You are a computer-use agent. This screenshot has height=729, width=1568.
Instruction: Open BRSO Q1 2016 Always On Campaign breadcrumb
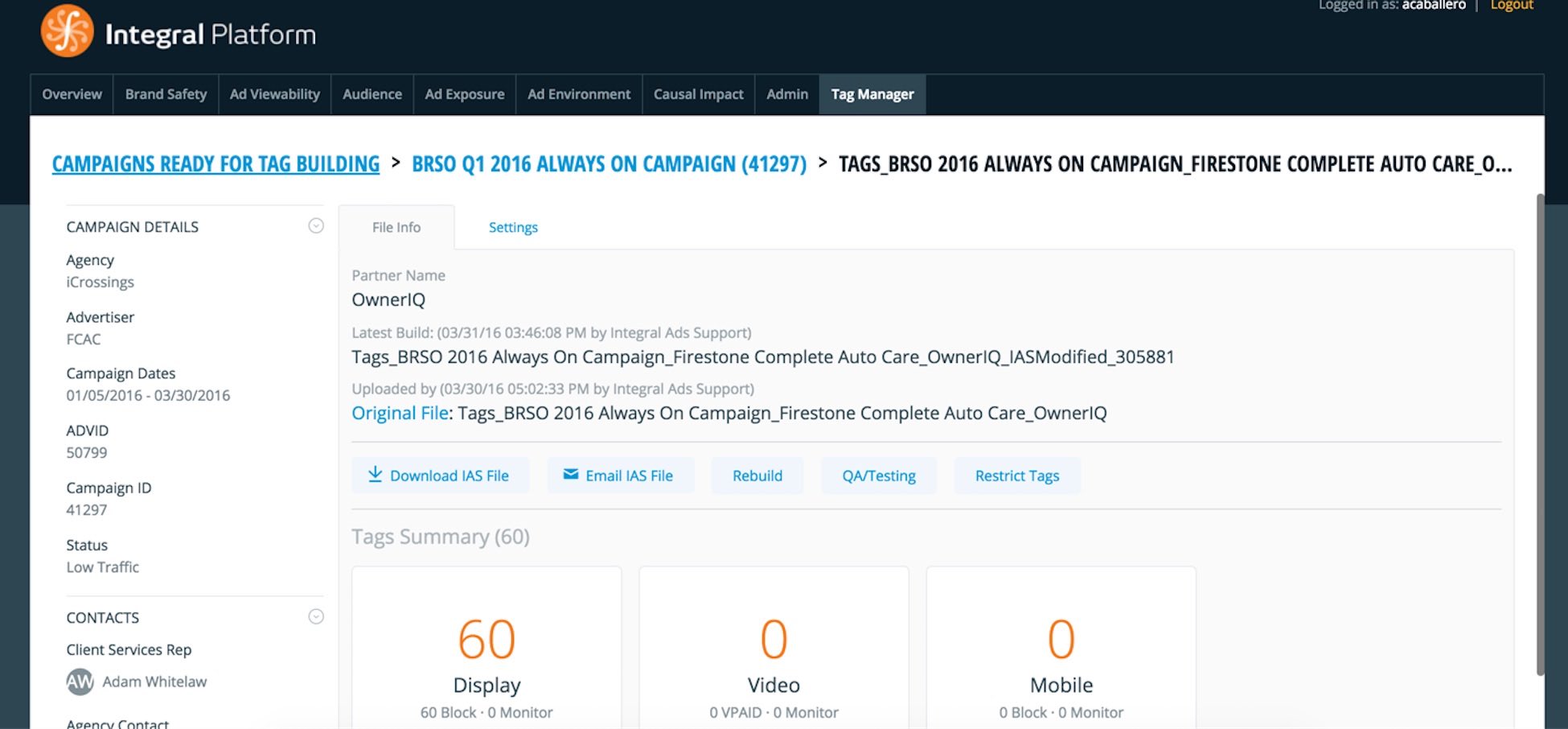pos(609,164)
